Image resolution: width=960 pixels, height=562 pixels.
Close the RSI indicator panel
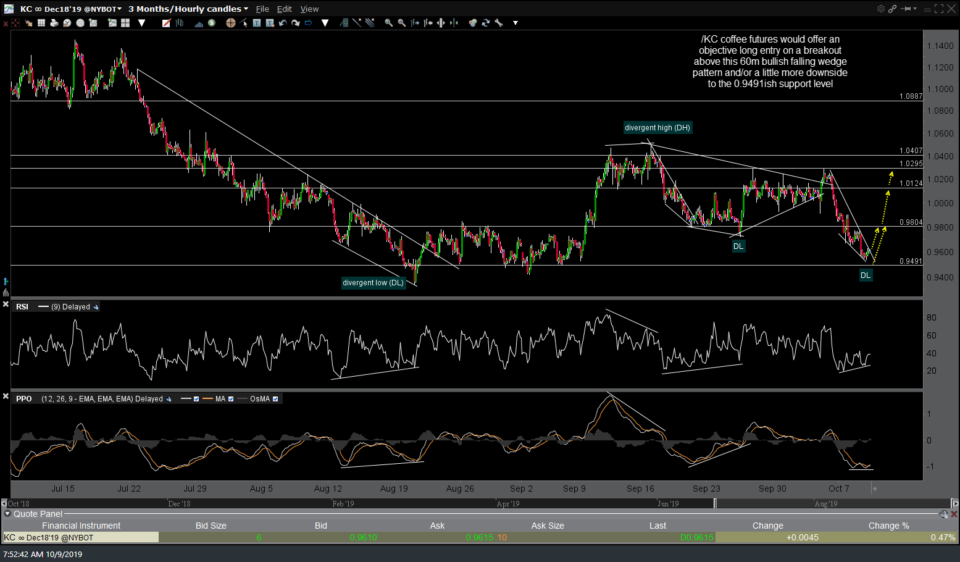(5, 304)
